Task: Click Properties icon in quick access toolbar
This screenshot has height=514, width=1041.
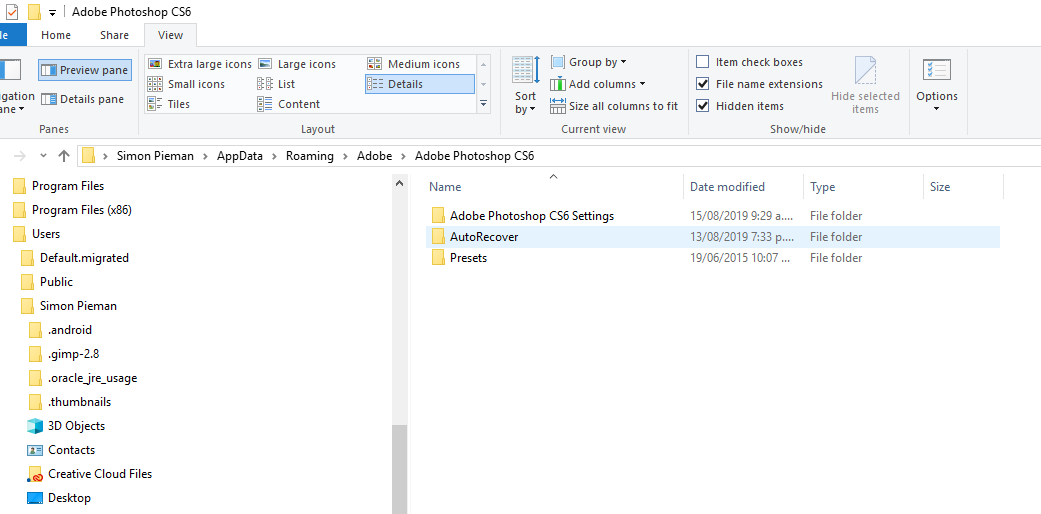Action: [x=12, y=11]
